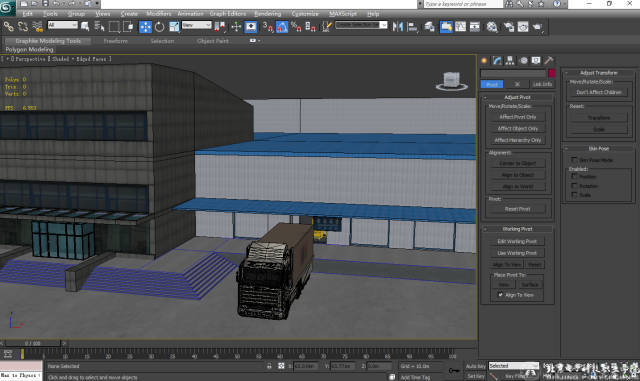Viewport: 640px width, 381px height.
Task: Click the time slider frame handle
Action: click(x=32, y=343)
